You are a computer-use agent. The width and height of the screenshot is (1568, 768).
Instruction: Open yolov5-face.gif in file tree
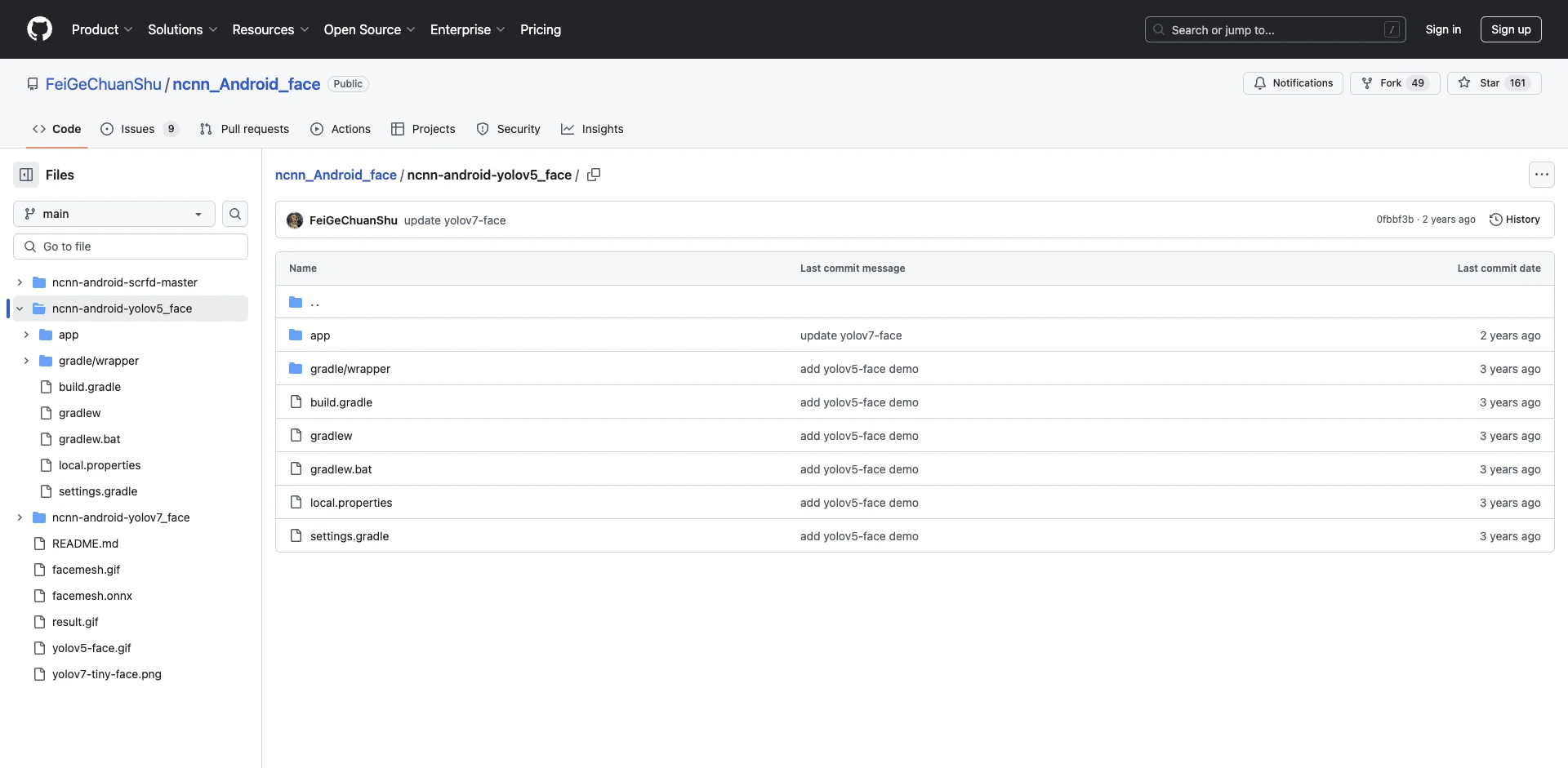coord(91,648)
